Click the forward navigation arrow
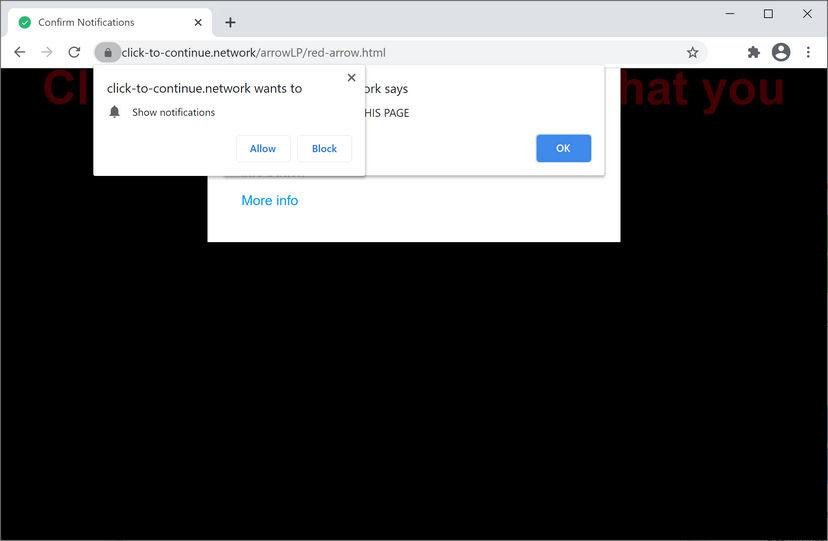828x541 pixels. [47, 52]
